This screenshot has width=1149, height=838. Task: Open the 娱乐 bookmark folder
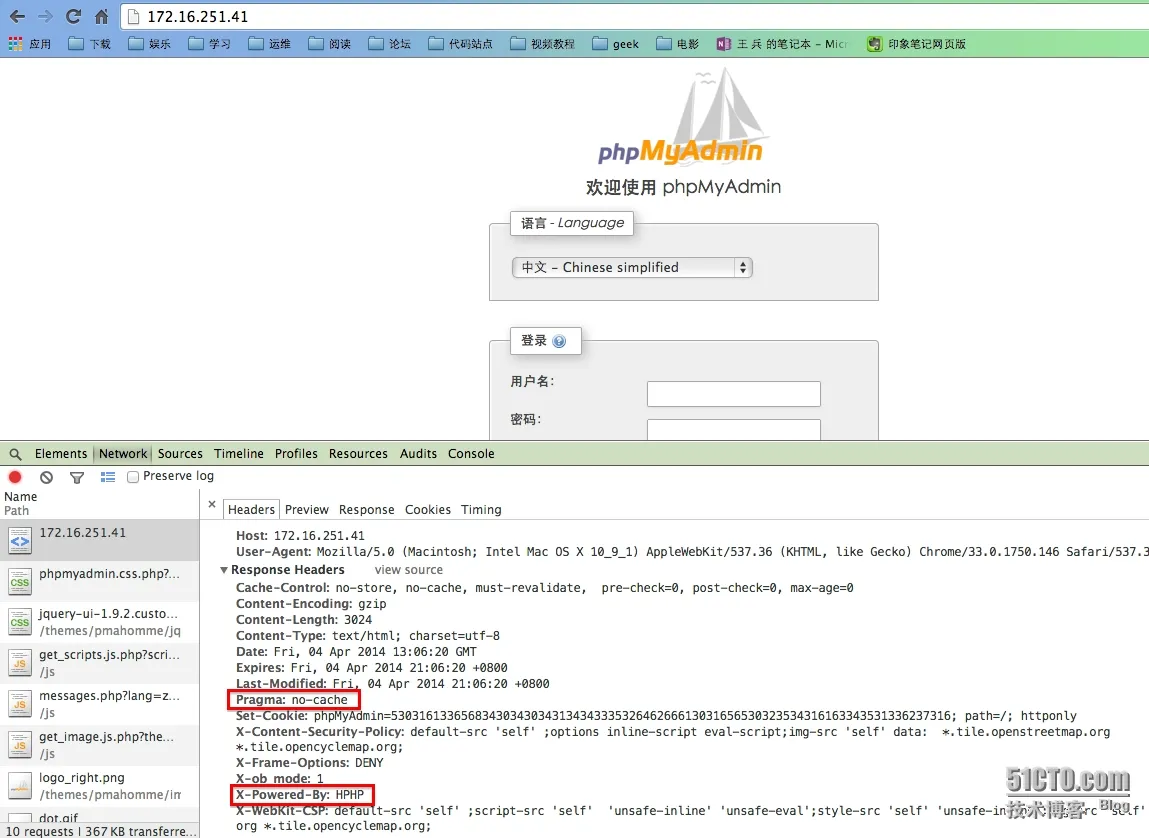click(149, 44)
